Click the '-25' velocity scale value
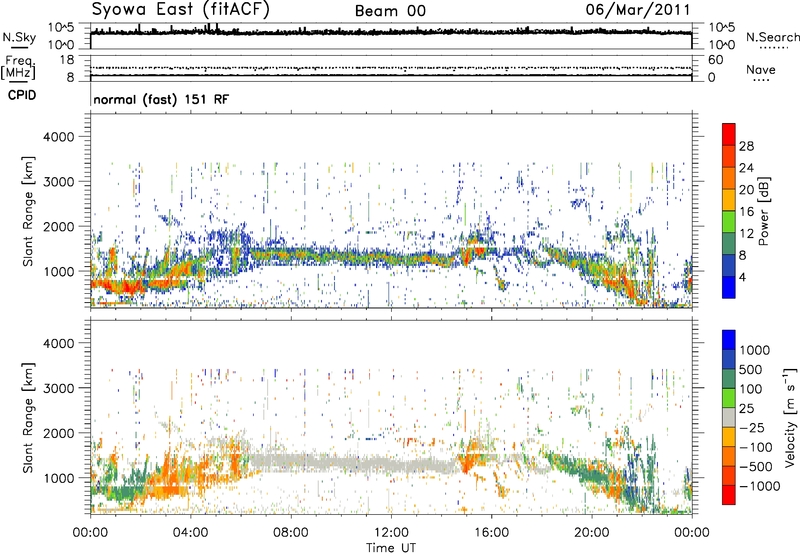 click(752, 427)
